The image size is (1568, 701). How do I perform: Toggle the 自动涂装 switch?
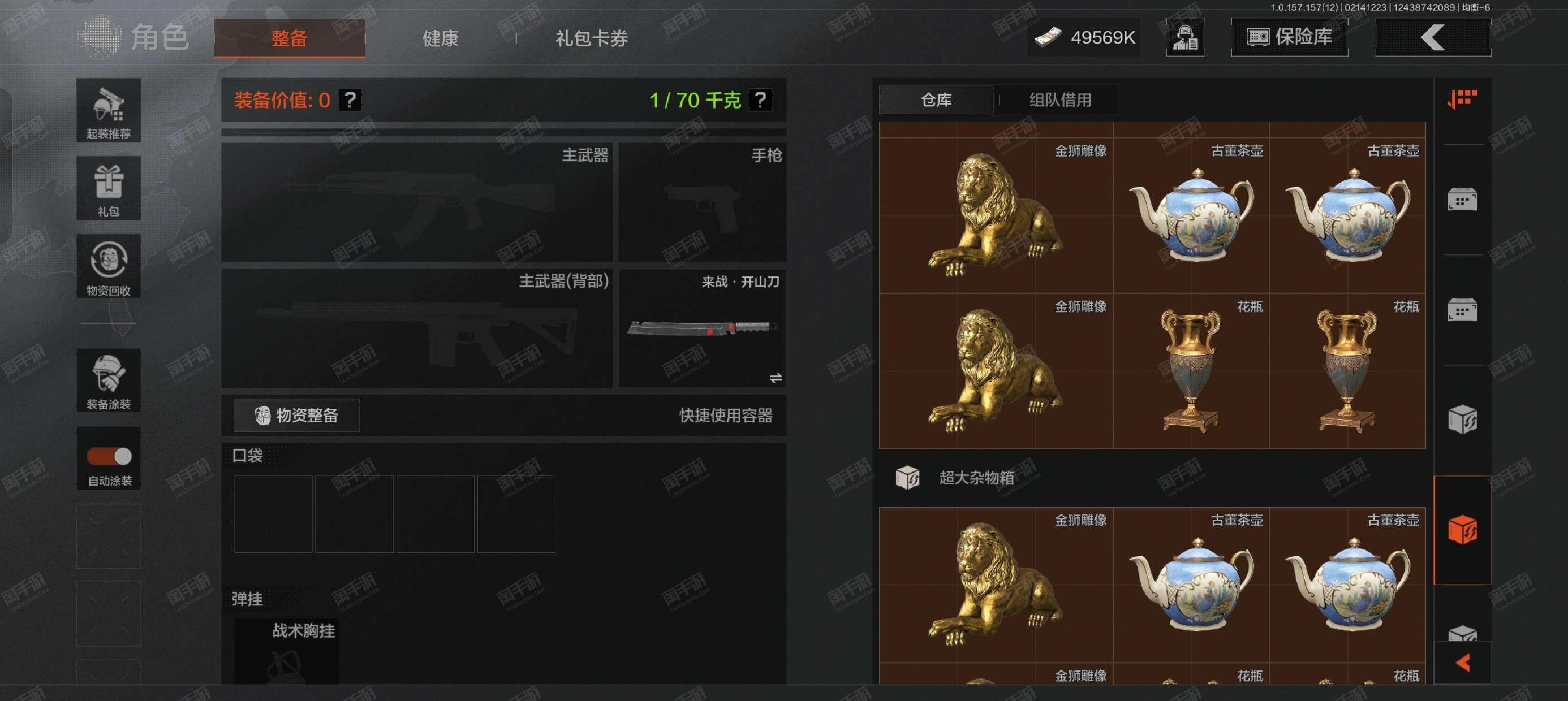point(109,456)
